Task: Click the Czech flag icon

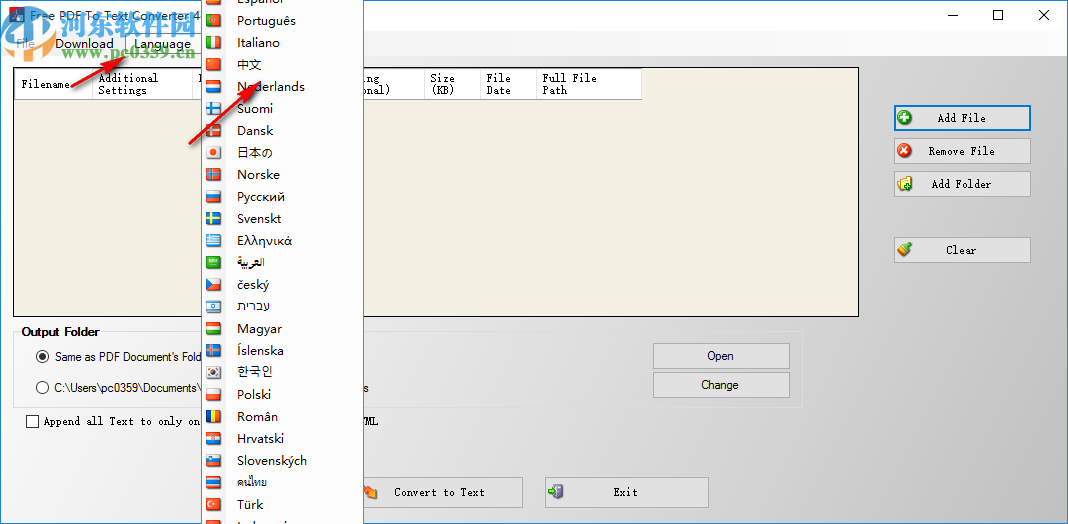Action: pos(213,285)
